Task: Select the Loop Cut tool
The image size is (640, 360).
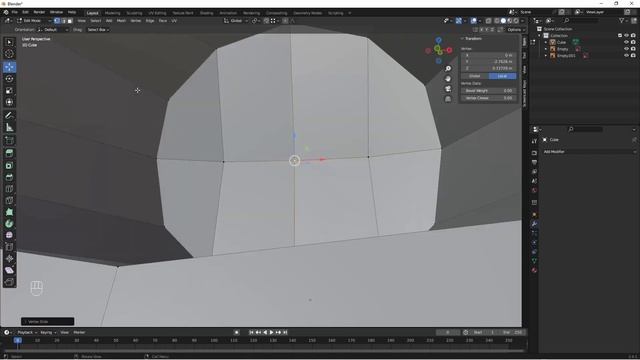Action: [x=9, y=189]
